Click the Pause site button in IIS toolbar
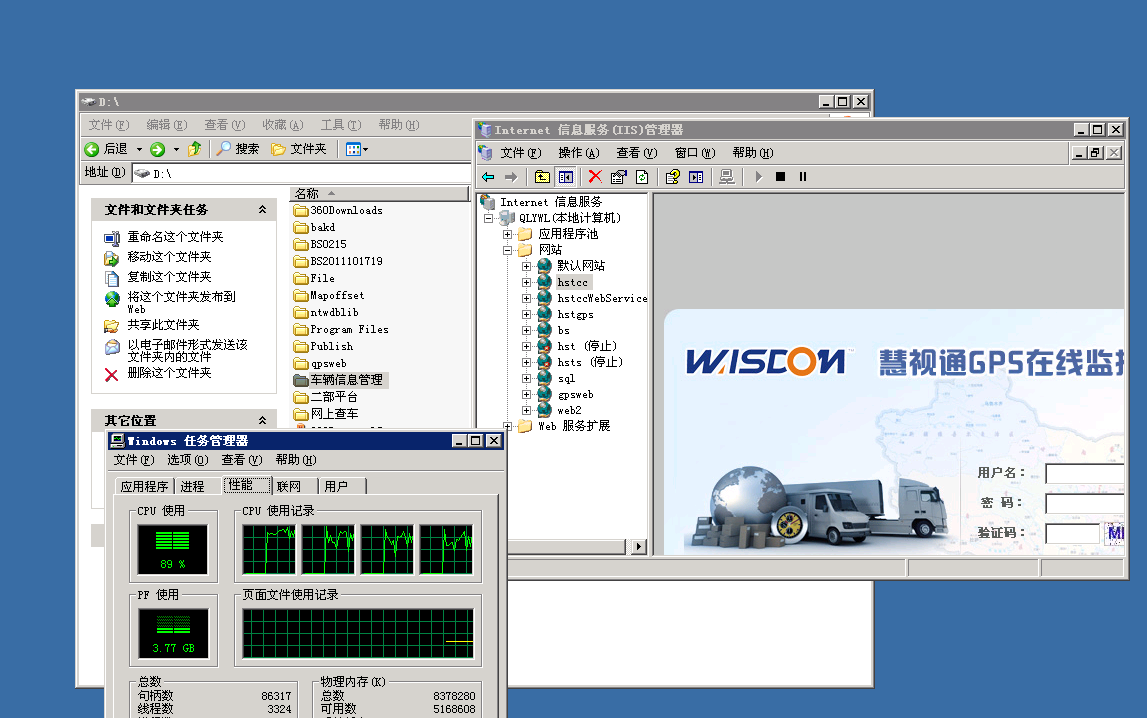This screenshot has width=1147, height=718. click(802, 177)
